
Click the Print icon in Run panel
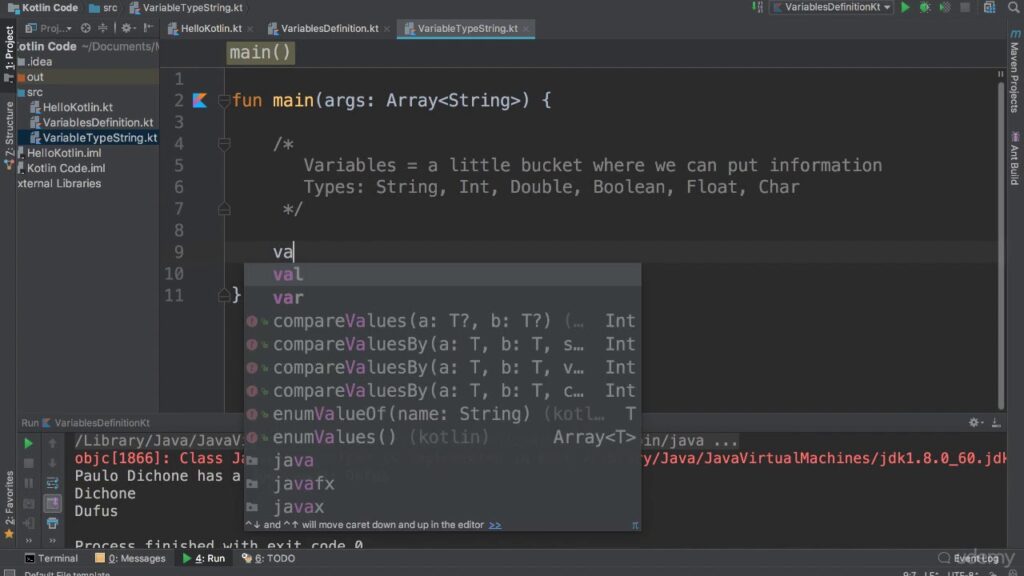point(52,524)
